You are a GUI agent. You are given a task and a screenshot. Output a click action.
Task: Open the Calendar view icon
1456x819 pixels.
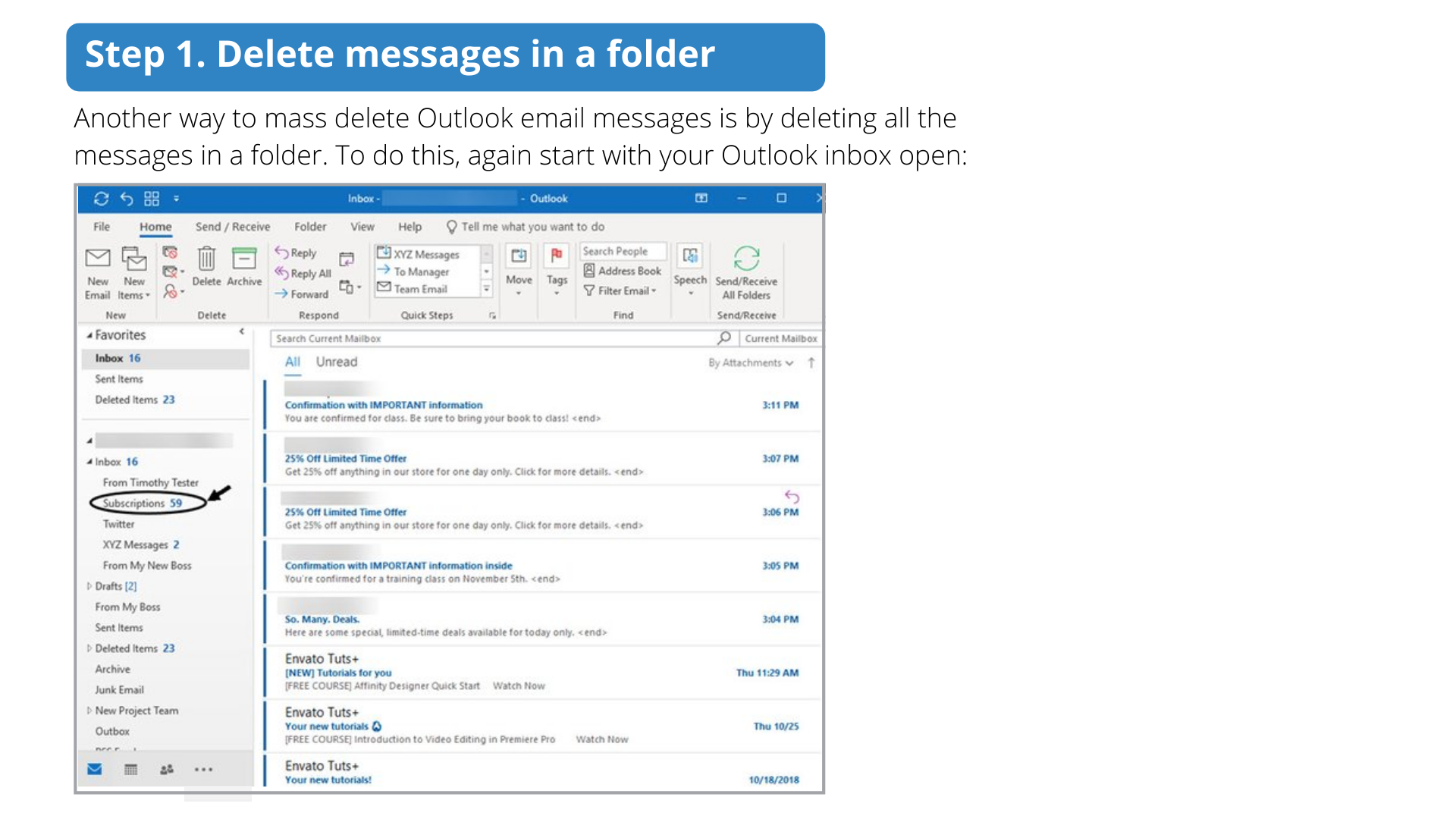pyautogui.click(x=130, y=770)
